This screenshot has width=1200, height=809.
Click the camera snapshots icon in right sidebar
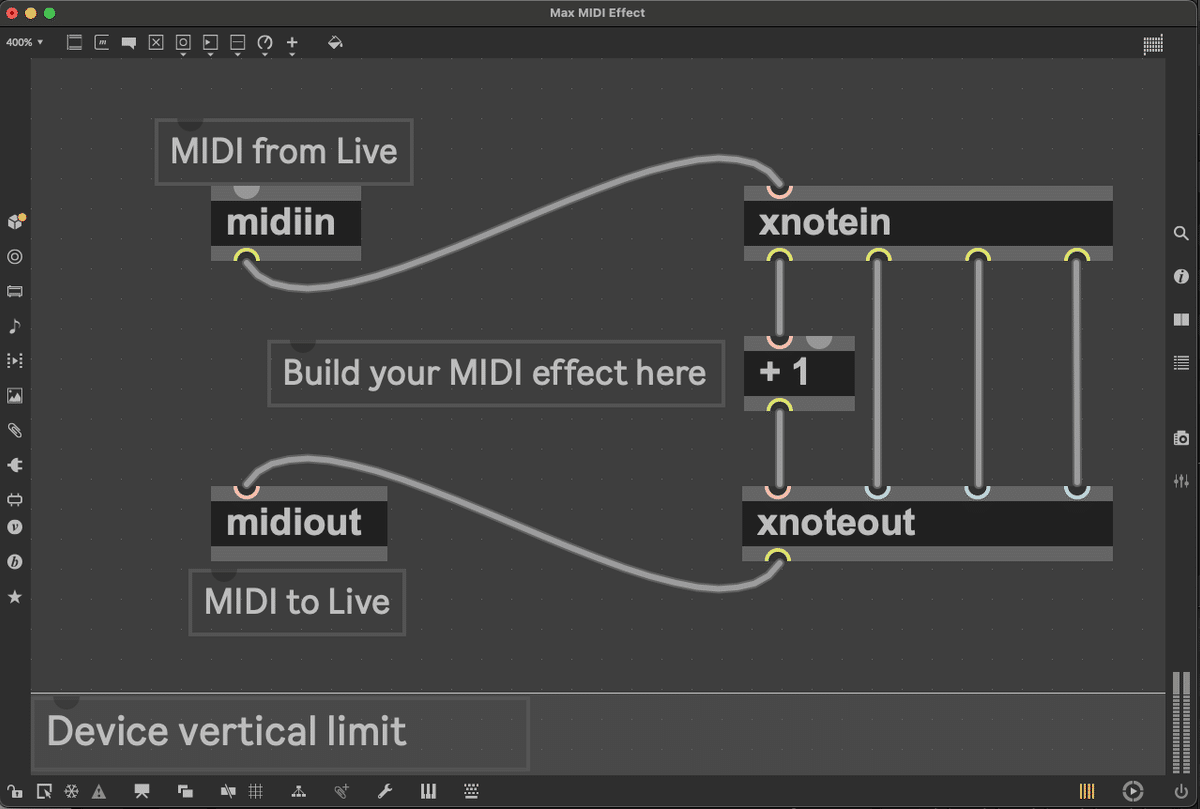pos(1181,438)
